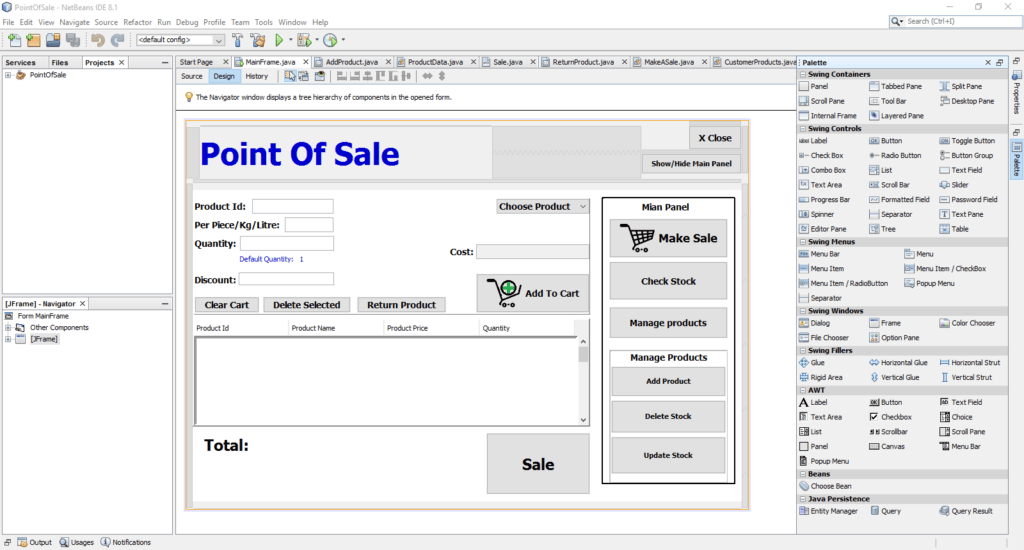Select the Table component in Swing Controls
The width and height of the screenshot is (1024, 550).
(x=953, y=229)
